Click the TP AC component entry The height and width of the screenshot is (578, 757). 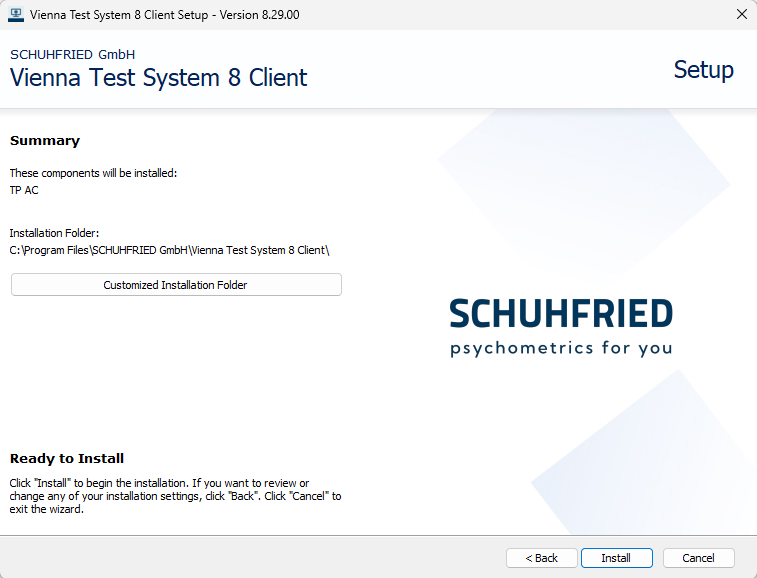[24, 190]
